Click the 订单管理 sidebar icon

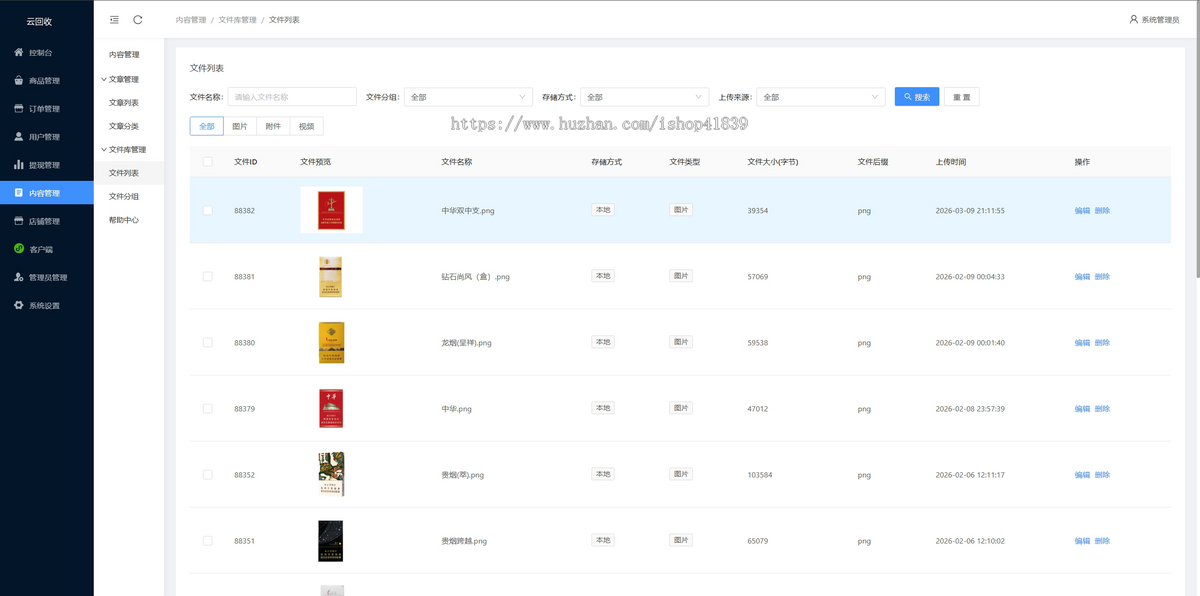(19, 108)
